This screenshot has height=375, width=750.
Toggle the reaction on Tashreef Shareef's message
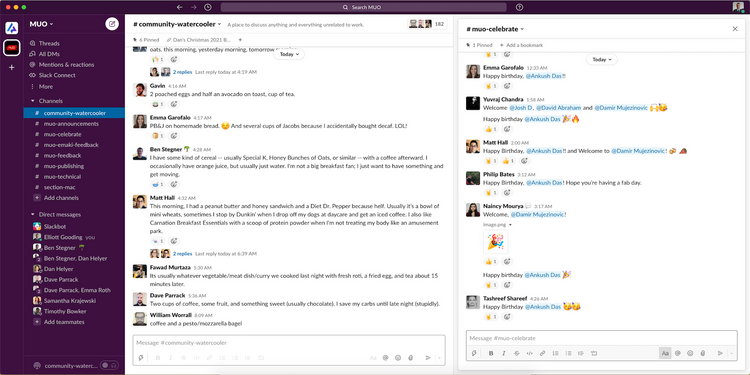pyautogui.click(x=491, y=317)
